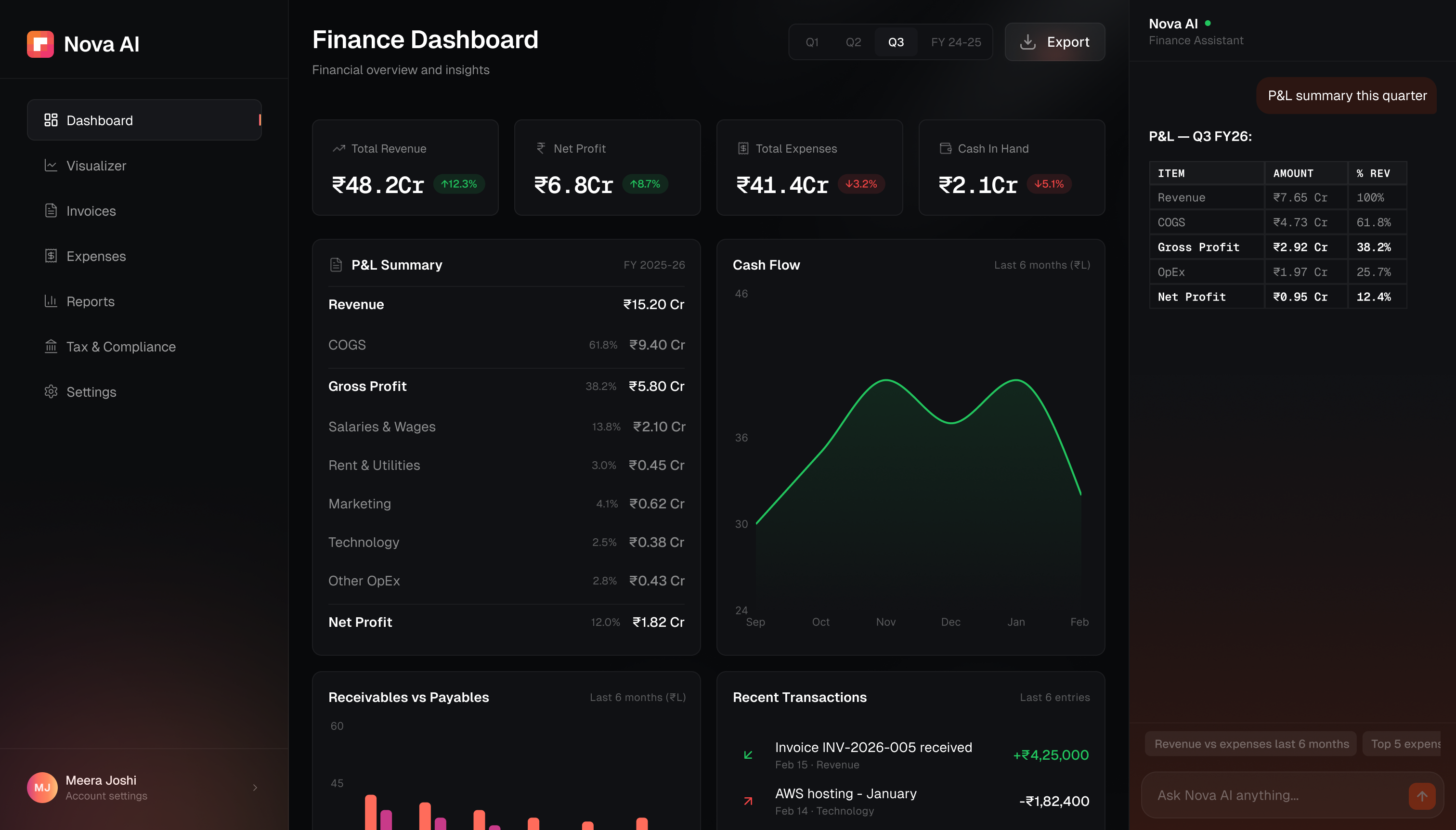This screenshot has width=1456, height=830.
Task: Select the Visualizer sidebar icon
Action: (x=52, y=165)
